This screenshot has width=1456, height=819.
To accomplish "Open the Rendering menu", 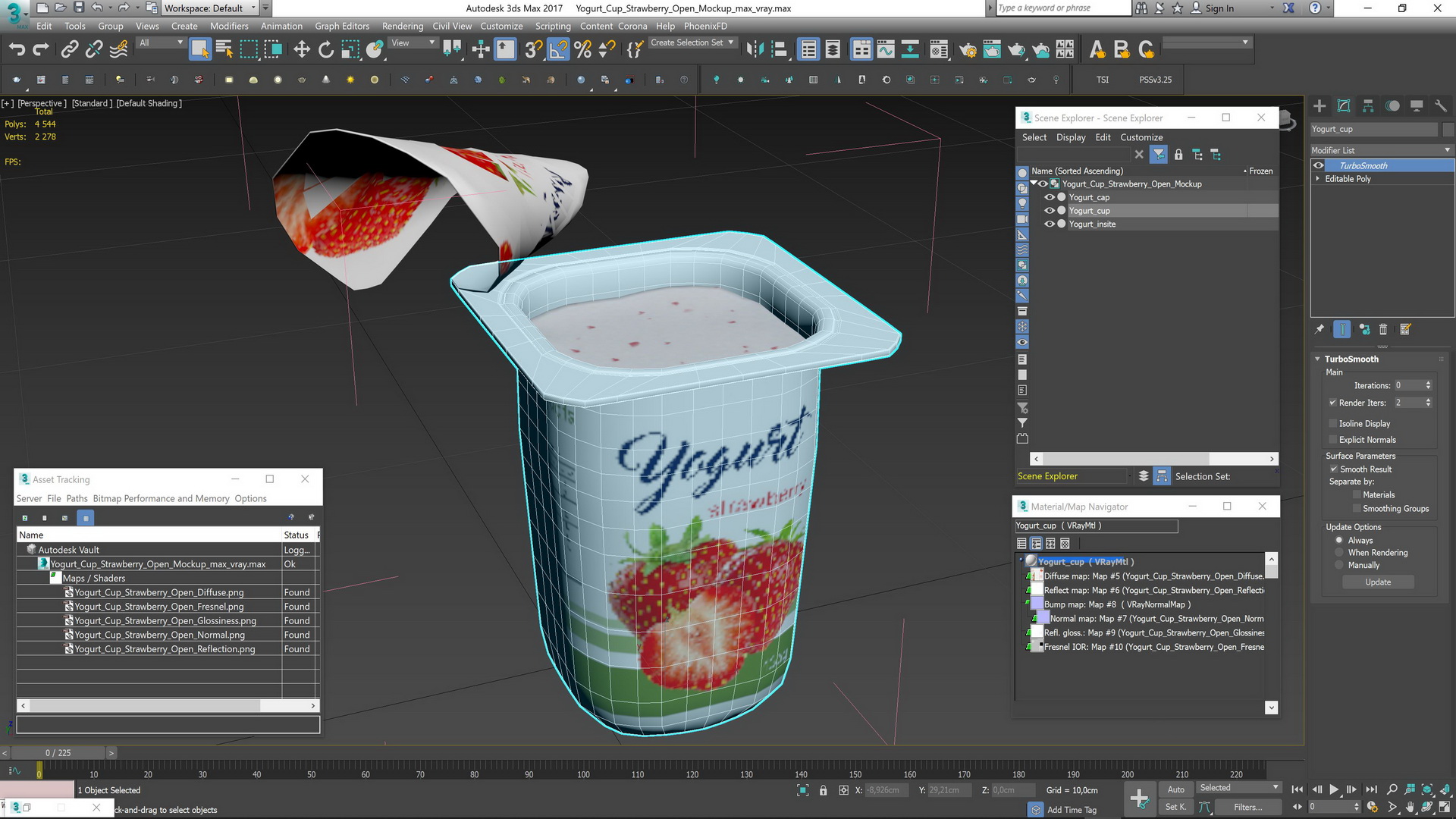I will pyautogui.click(x=403, y=26).
